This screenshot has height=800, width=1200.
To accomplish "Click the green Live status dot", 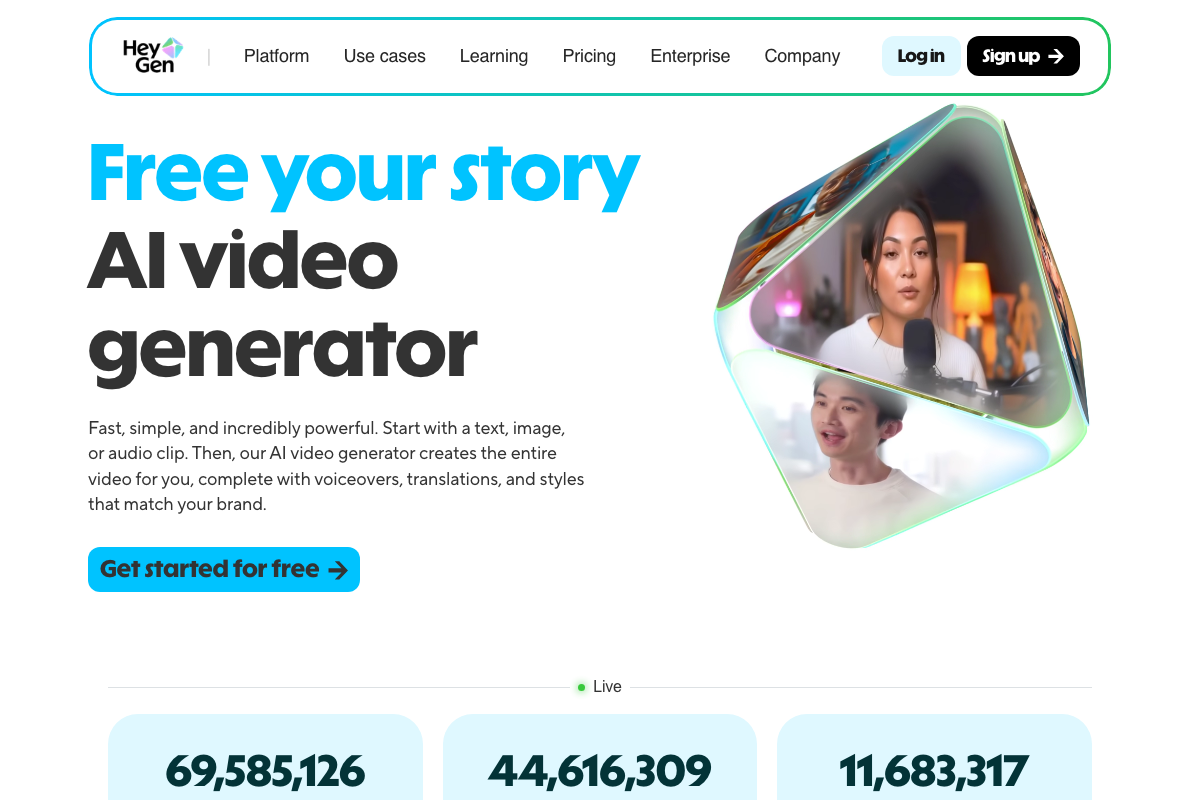I will (581, 687).
